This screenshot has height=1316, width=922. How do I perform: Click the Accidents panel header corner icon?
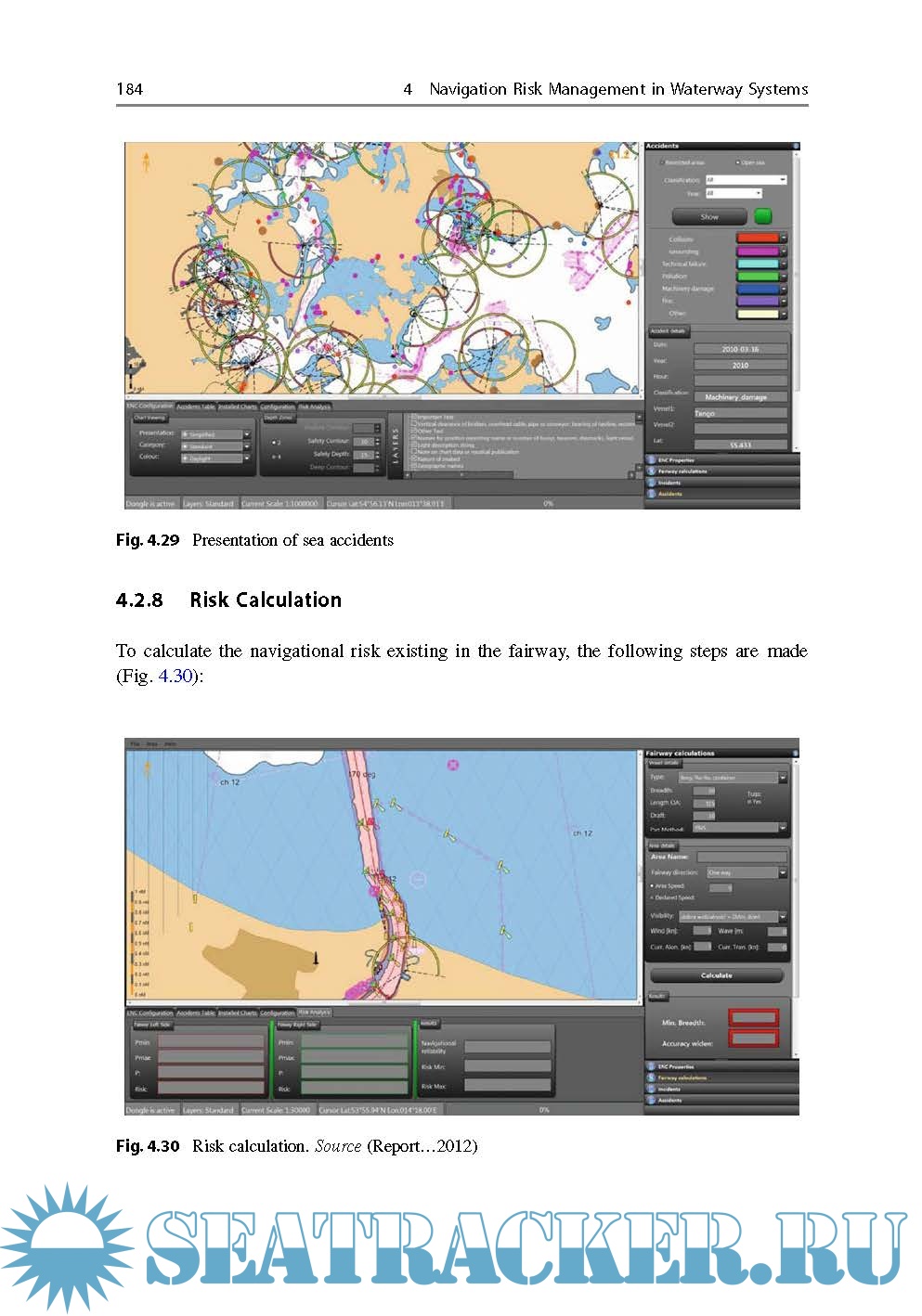[795, 147]
